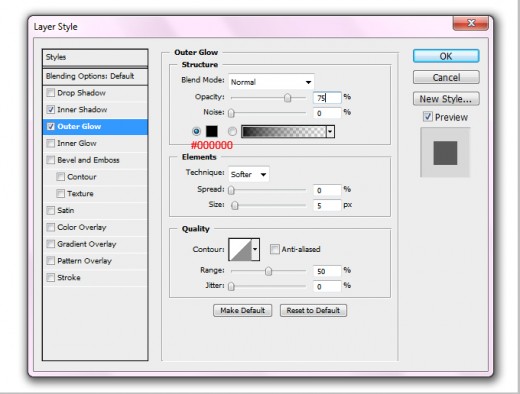The image size is (520, 394).
Task: Open the Technique dropdown
Action: pos(249,174)
